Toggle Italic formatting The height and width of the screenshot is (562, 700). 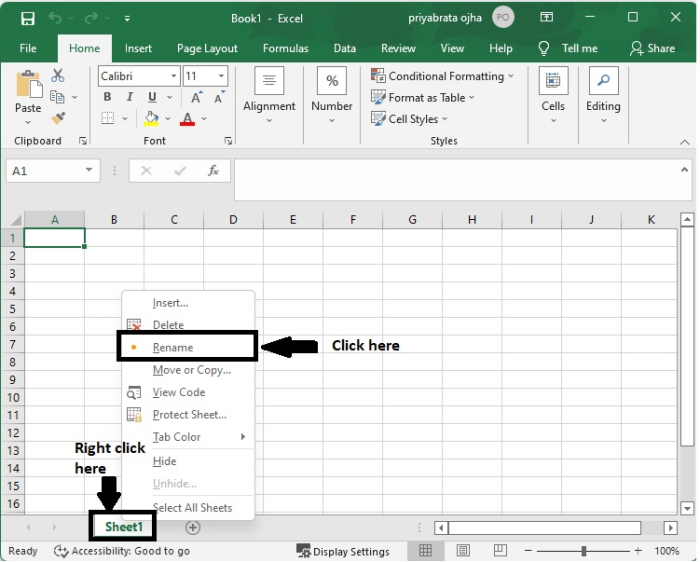pos(130,97)
